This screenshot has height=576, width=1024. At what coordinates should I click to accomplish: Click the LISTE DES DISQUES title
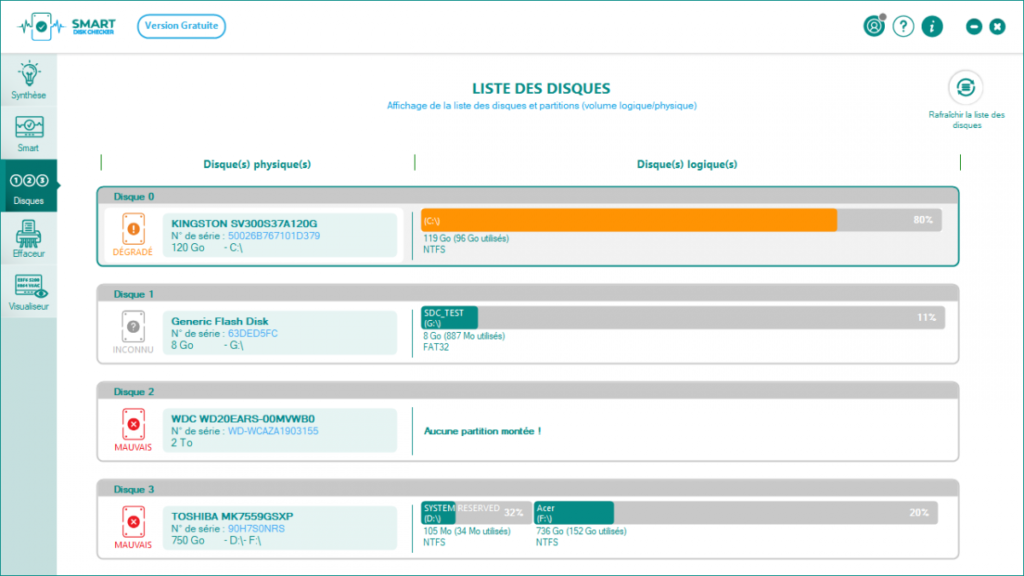(x=541, y=88)
